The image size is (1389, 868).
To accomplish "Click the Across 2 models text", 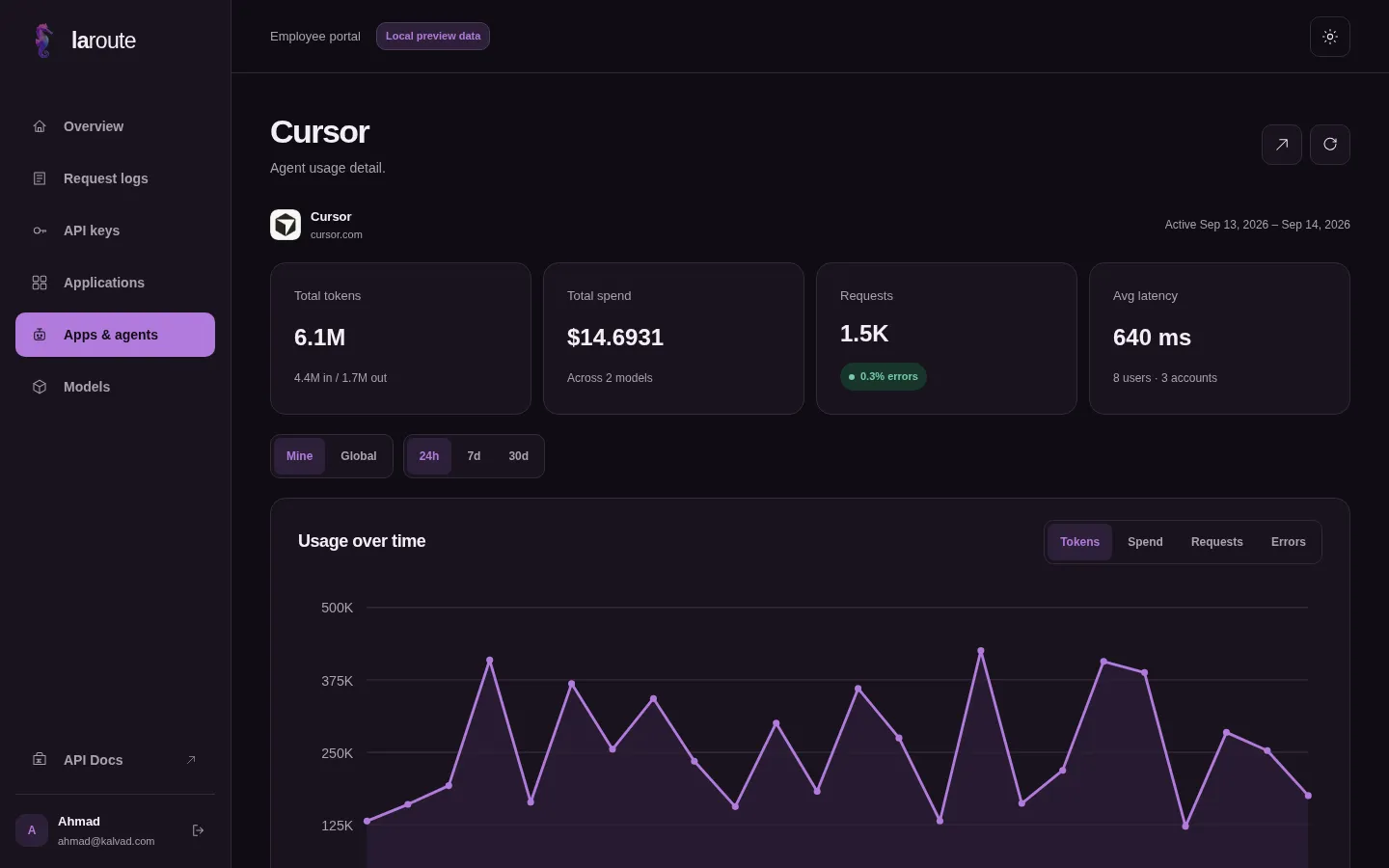I will [x=610, y=378].
